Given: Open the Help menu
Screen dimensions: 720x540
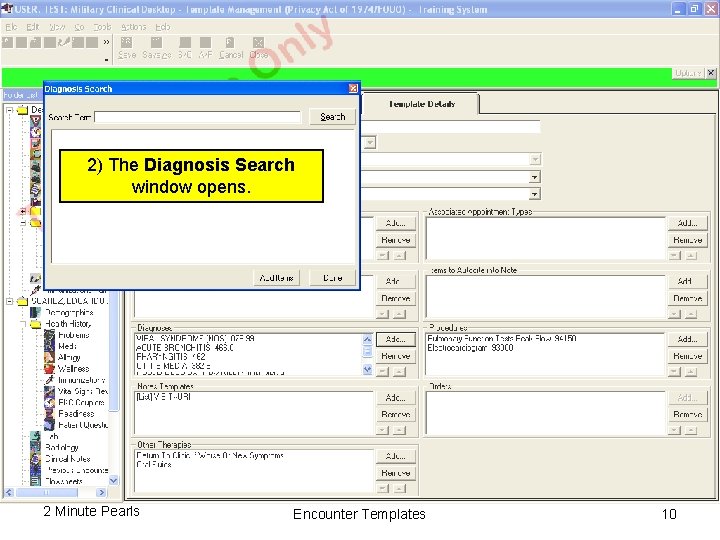Looking at the screenshot, I should pyautogui.click(x=163, y=27).
